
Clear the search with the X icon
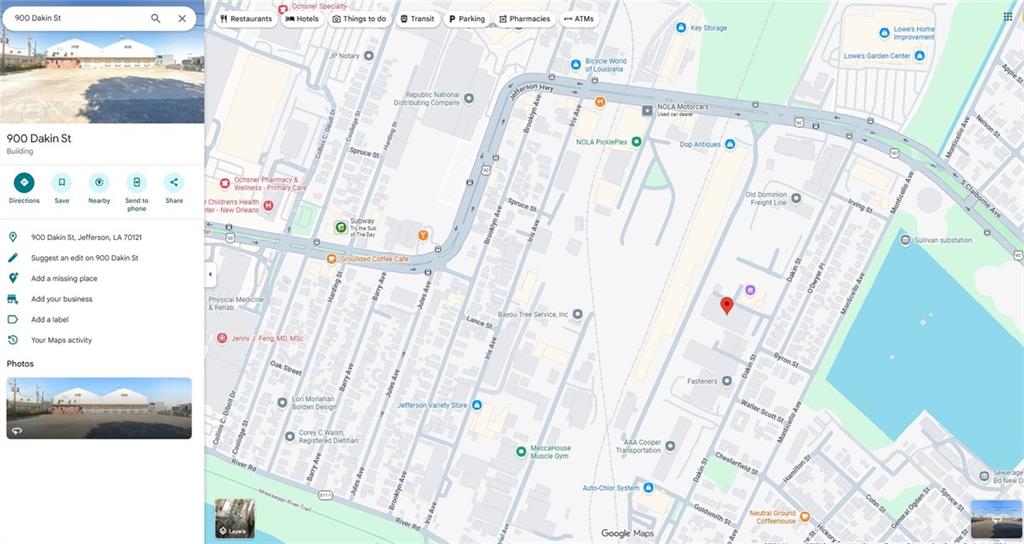tap(182, 18)
